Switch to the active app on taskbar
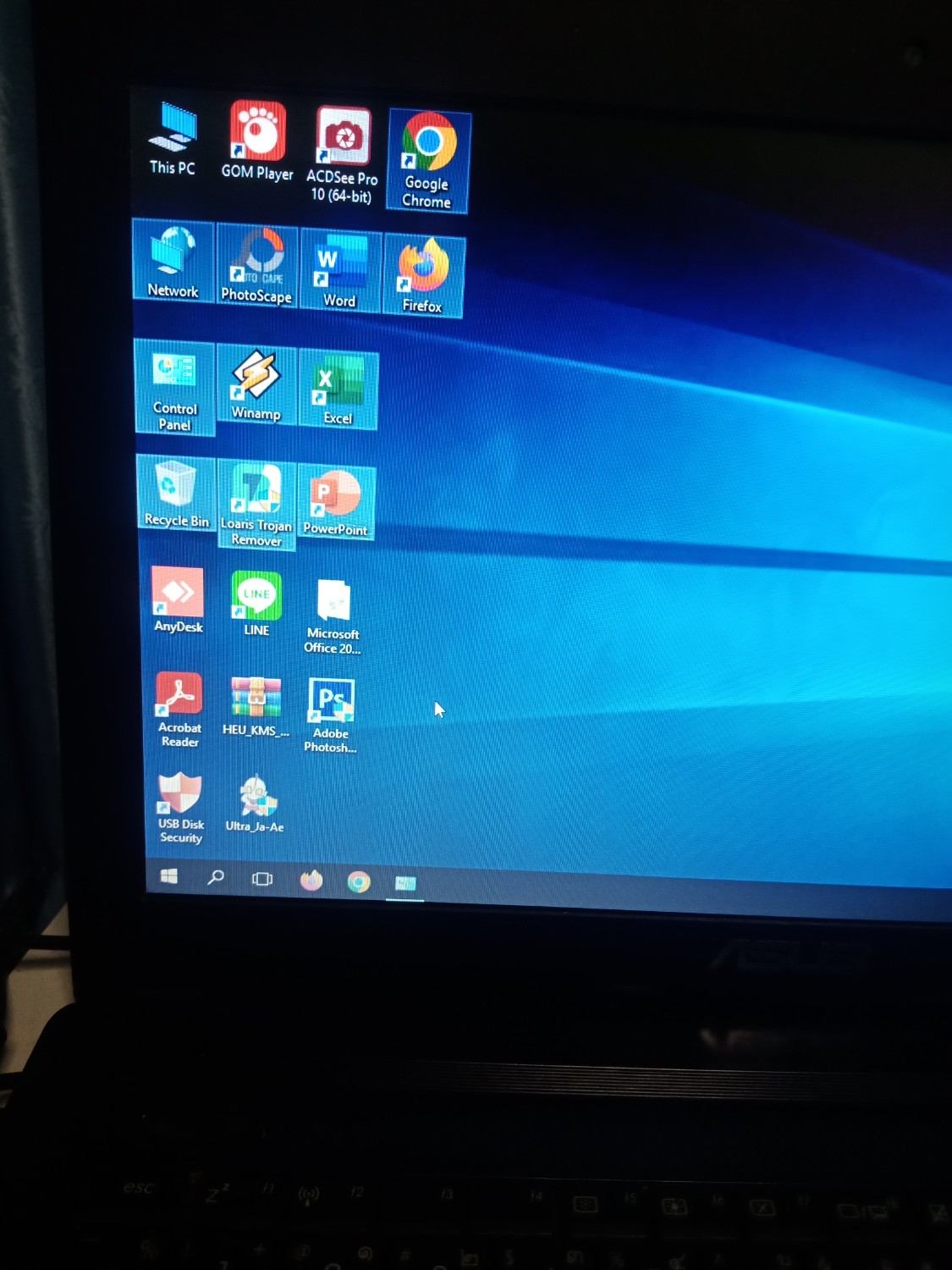Screen dimensions: 952x1270 tap(405, 884)
